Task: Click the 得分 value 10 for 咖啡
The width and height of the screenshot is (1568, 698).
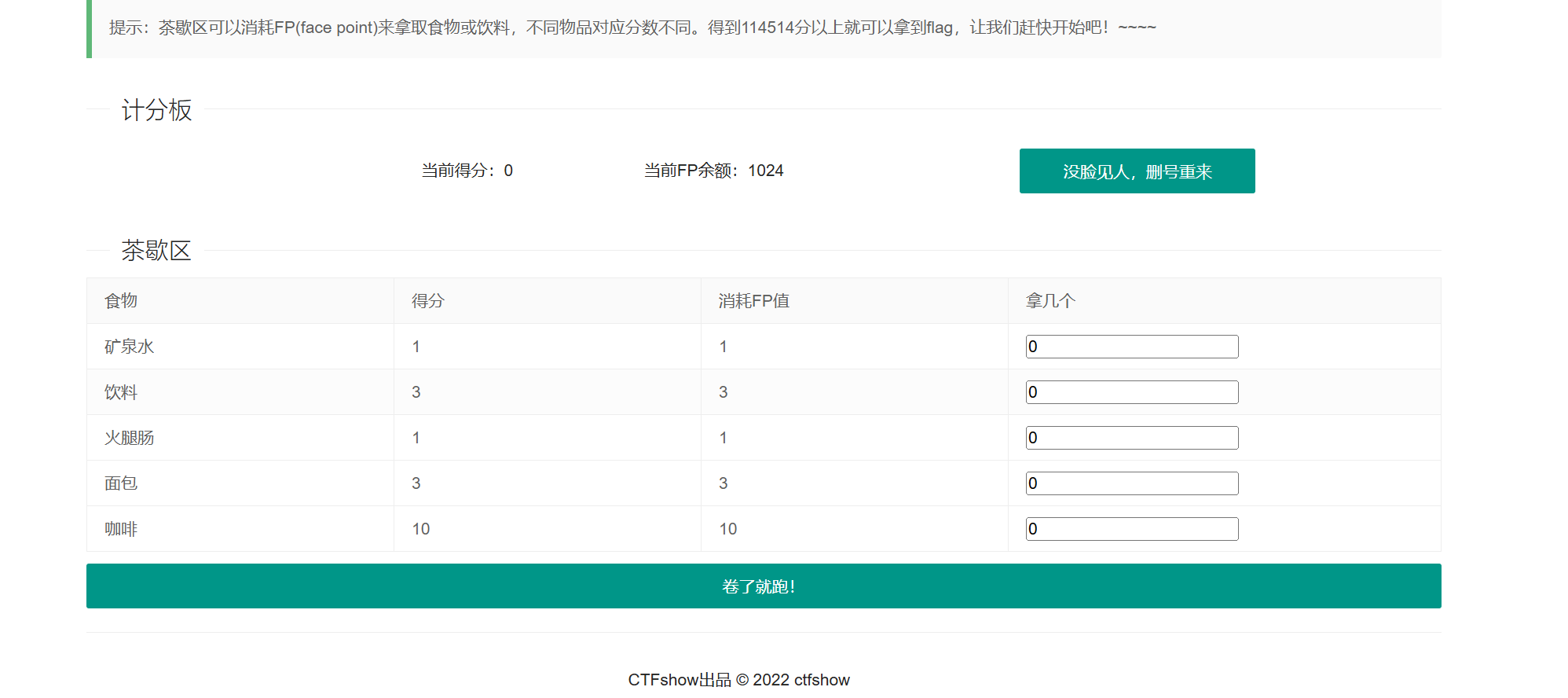Action: click(x=421, y=529)
